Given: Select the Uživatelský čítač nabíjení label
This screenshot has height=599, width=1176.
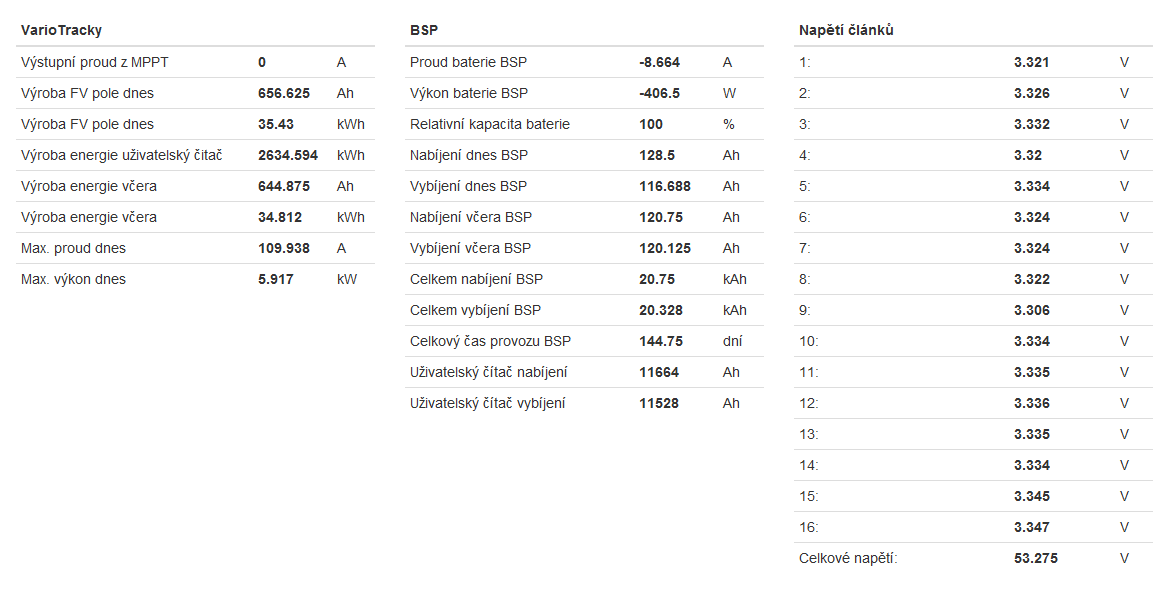Looking at the screenshot, I should click(489, 372).
